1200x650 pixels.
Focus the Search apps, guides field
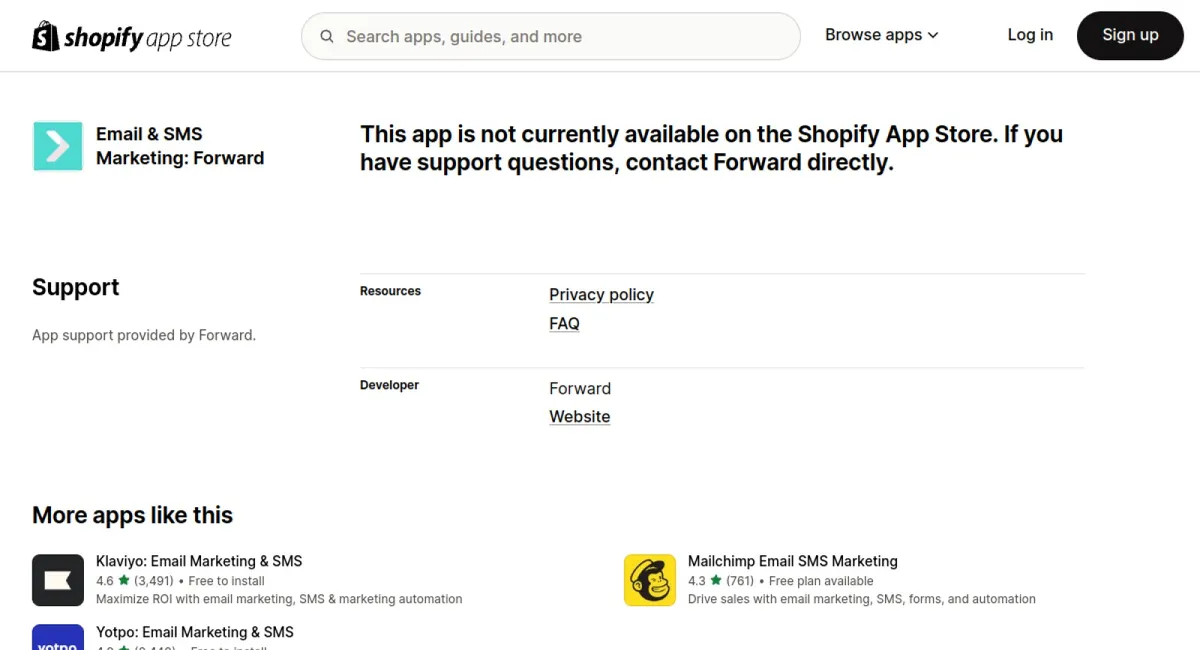click(551, 36)
